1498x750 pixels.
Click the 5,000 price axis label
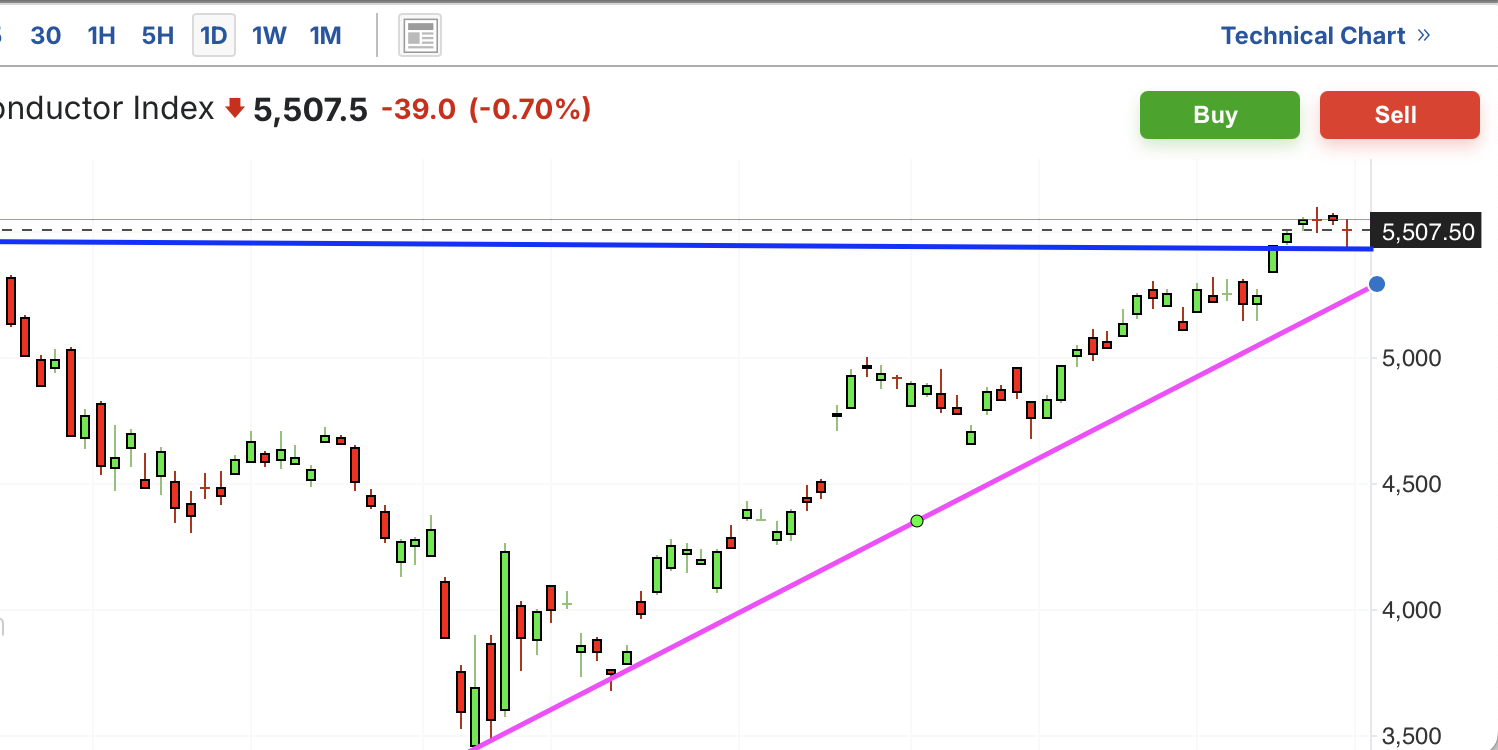[x=1411, y=358]
